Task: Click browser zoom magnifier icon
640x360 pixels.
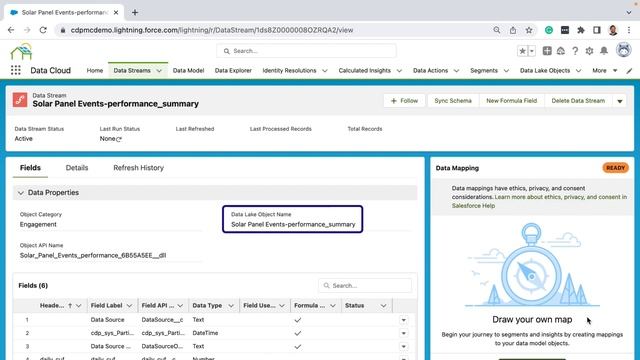Action: click(x=497, y=30)
